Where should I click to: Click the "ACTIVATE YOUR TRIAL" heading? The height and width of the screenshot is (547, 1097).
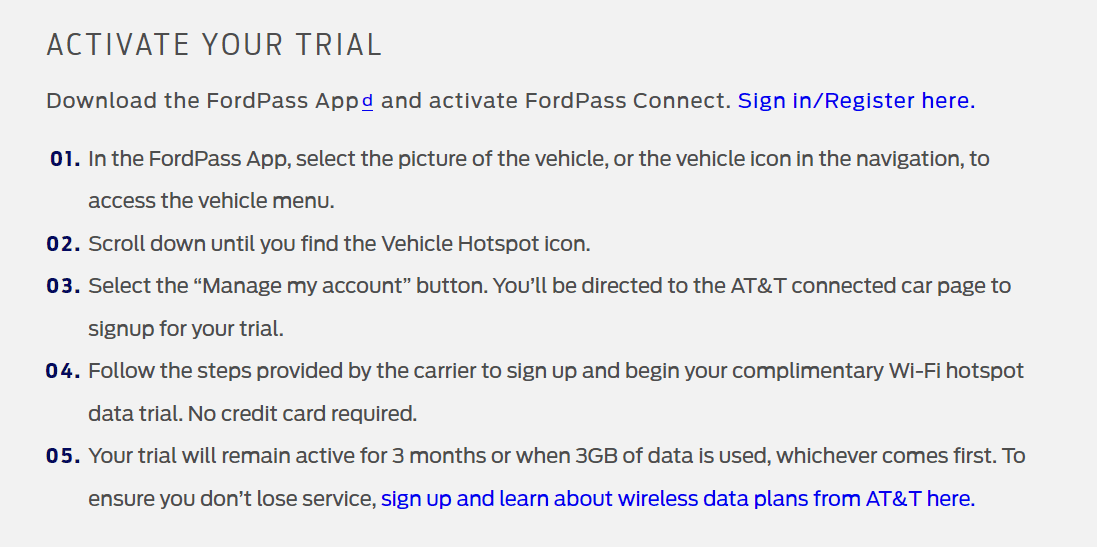tap(214, 45)
